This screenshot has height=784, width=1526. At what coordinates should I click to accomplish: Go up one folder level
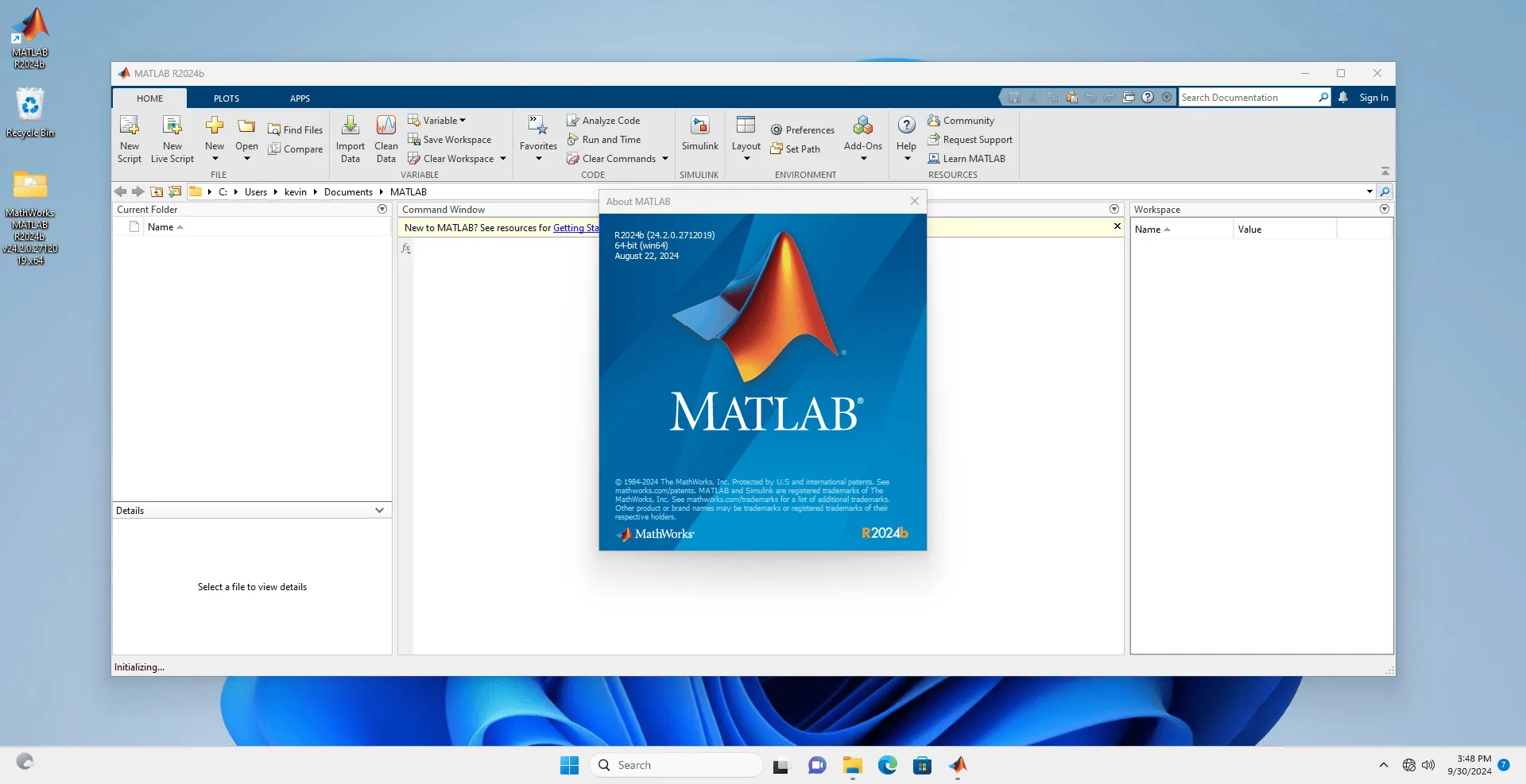click(157, 191)
